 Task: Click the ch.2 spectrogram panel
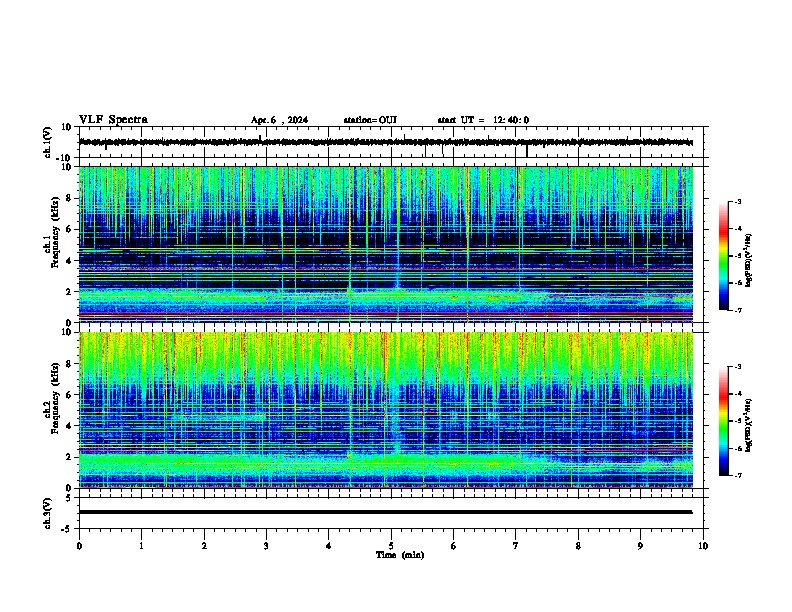tap(386, 410)
